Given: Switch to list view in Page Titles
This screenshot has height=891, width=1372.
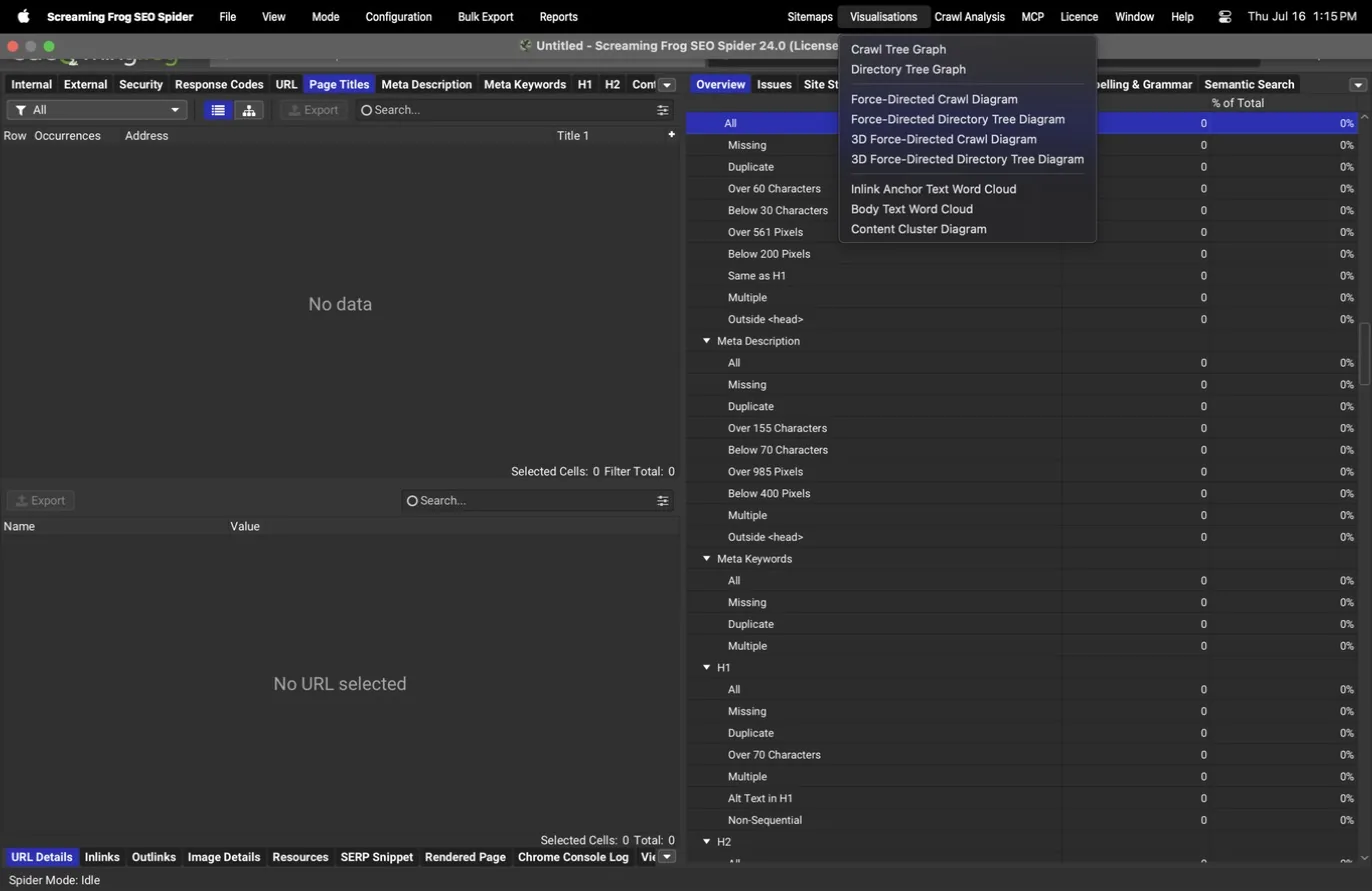Looking at the screenshot, I should [218, 110].
